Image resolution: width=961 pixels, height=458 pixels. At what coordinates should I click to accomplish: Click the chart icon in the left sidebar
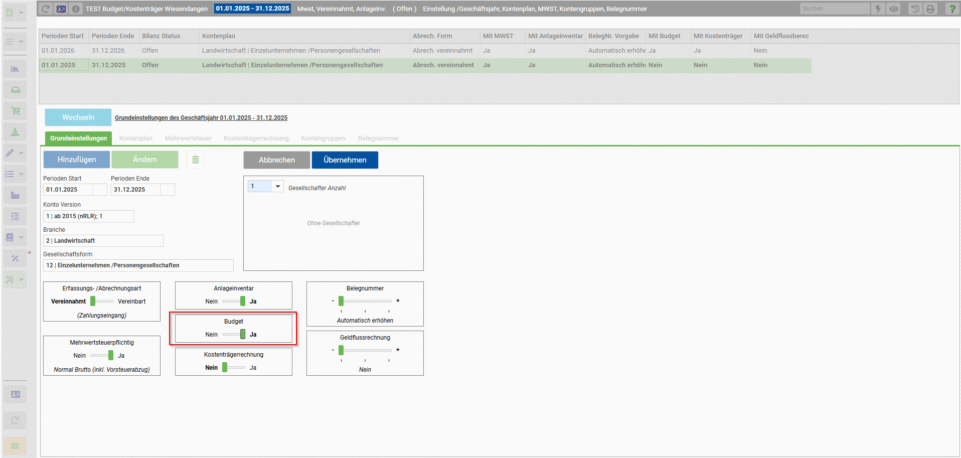point(15,69)
